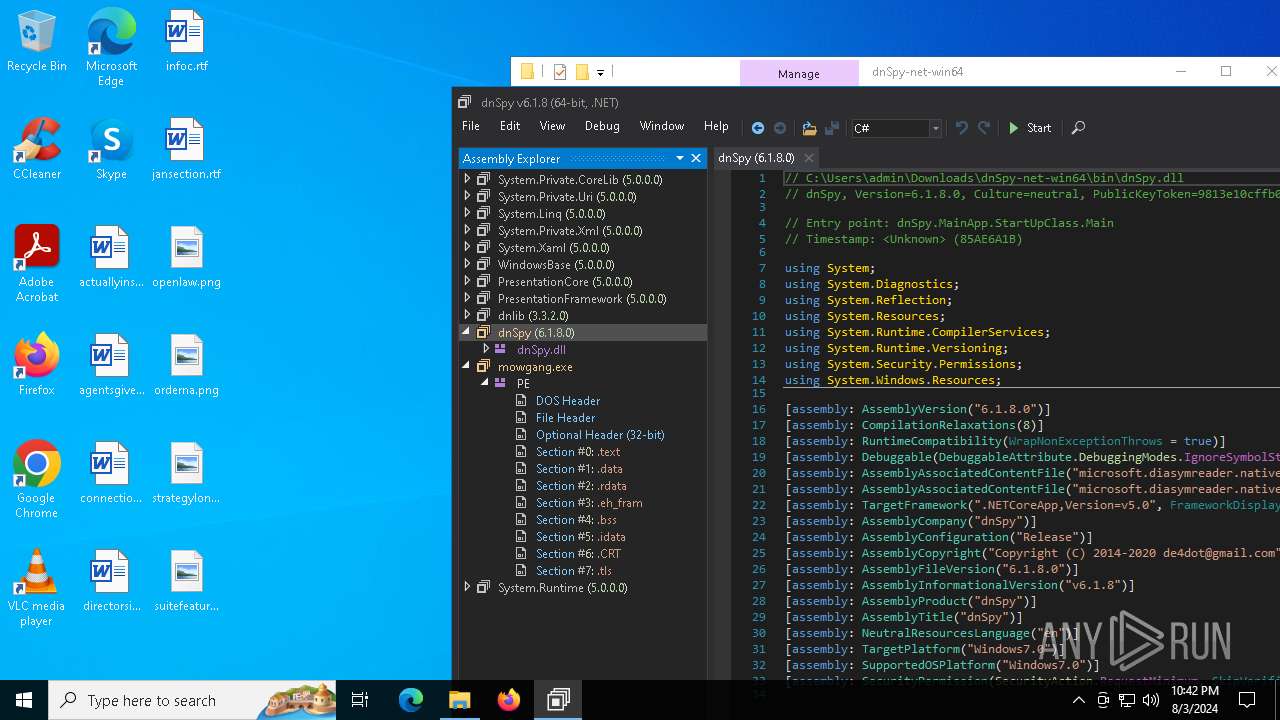The image size is (1280, 720).
Task: Click the dnSpy.MainApp.StartUpClass.Main entry point link
Action: 1005,223
